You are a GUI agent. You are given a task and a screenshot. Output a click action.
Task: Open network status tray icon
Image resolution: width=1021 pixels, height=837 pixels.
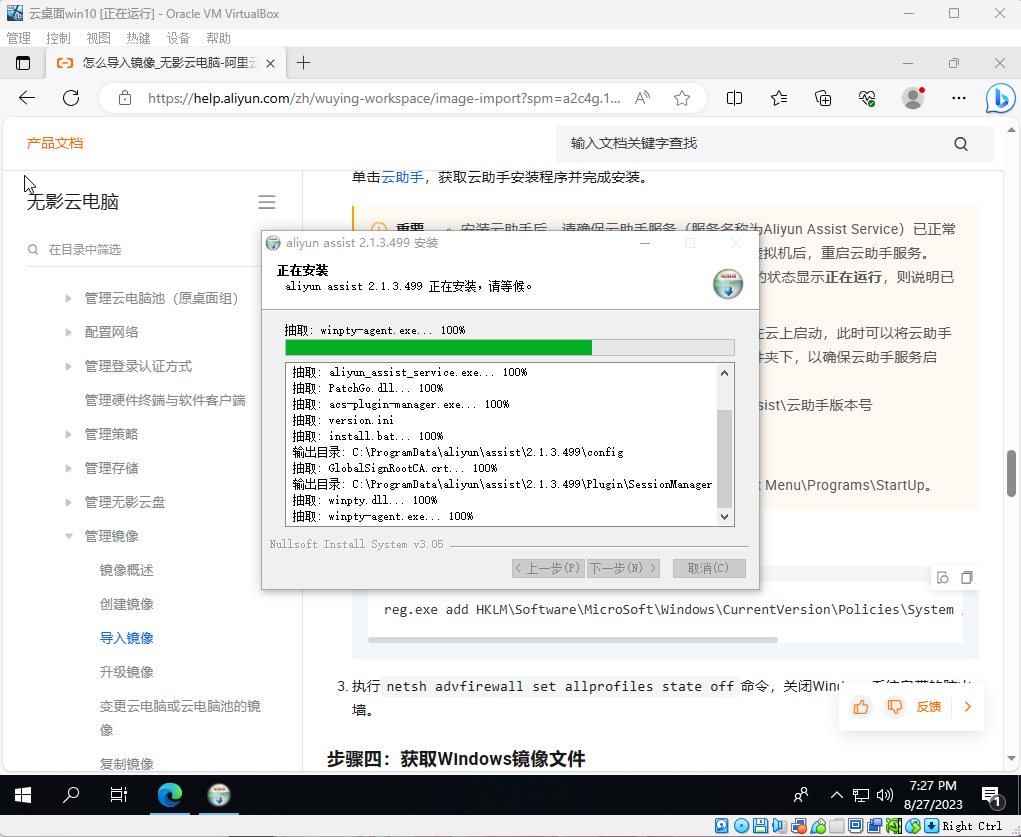tap(861, 795)
